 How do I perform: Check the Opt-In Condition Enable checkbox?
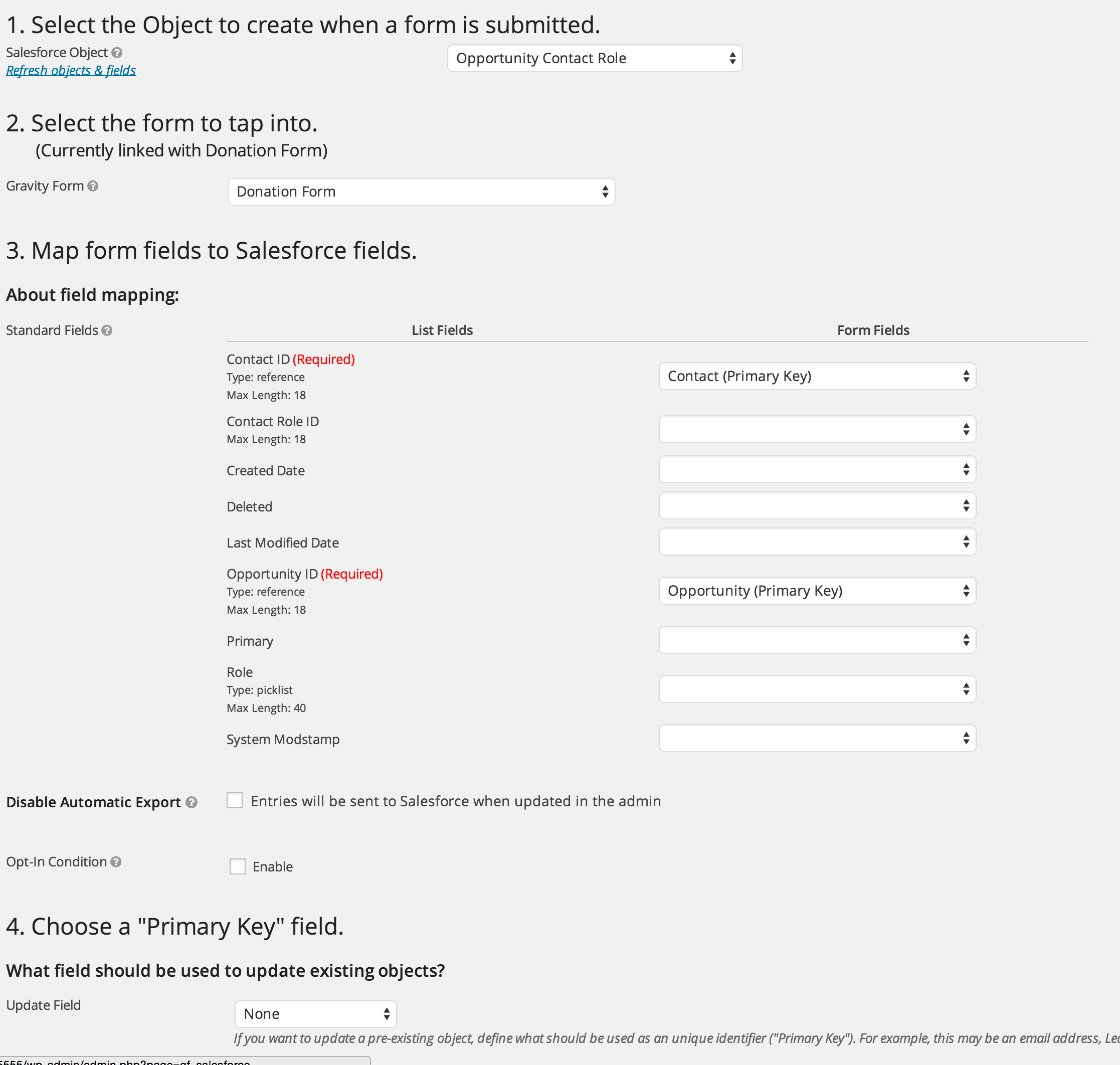[x=237, y=866]
